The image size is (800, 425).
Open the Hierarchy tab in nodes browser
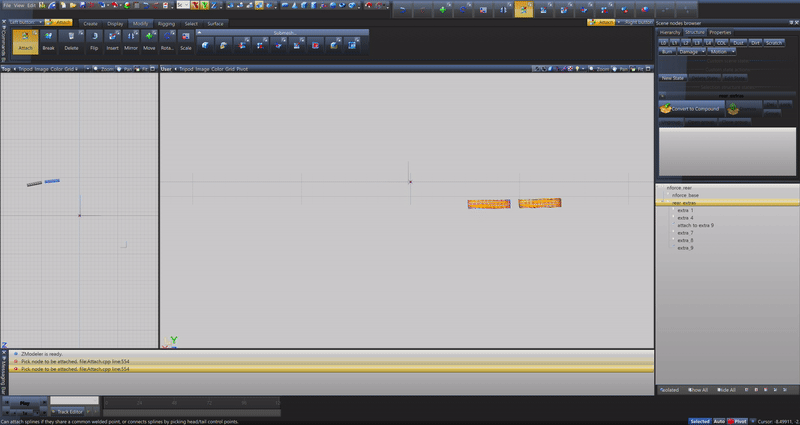(669, 32)
